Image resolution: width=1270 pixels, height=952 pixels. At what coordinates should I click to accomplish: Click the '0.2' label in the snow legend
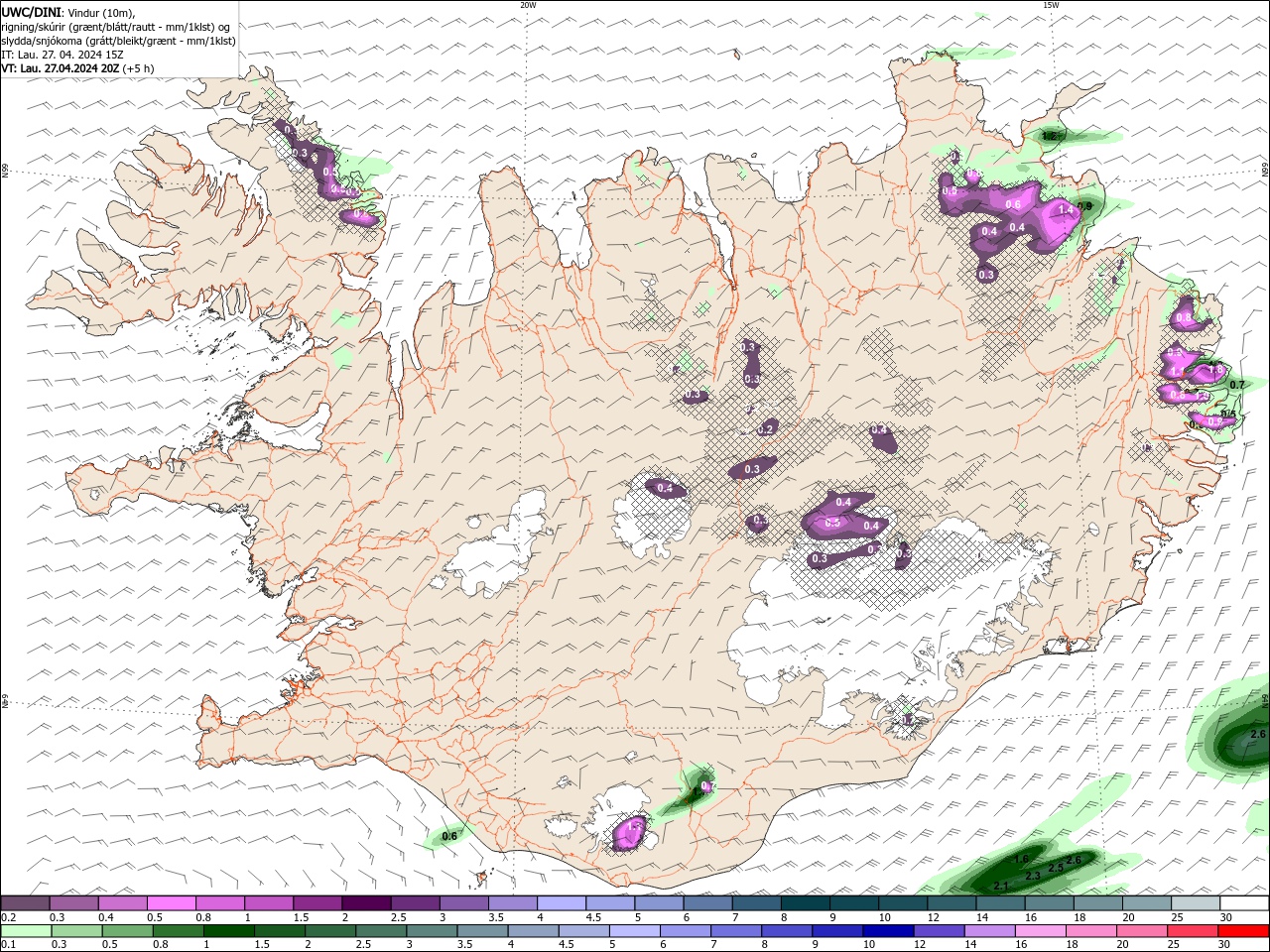[8, 917]
